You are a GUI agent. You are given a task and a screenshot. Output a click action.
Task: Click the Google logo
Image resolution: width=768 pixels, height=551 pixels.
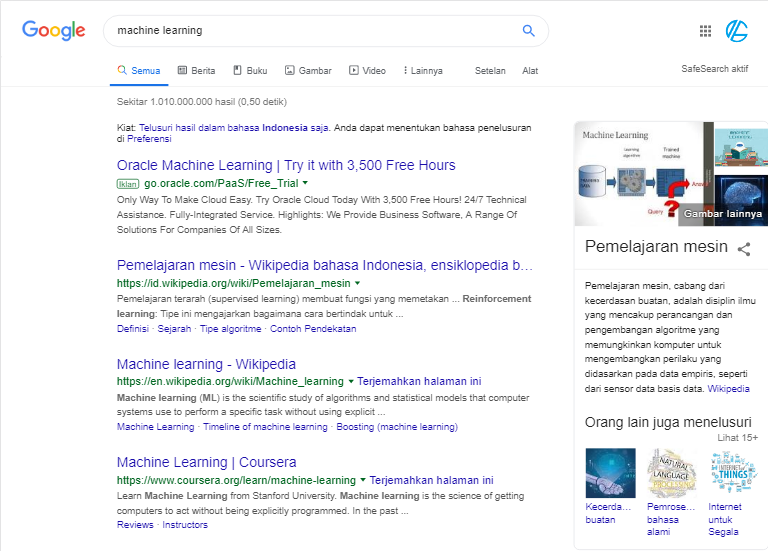pyautogui.click(x=54, y=30)
